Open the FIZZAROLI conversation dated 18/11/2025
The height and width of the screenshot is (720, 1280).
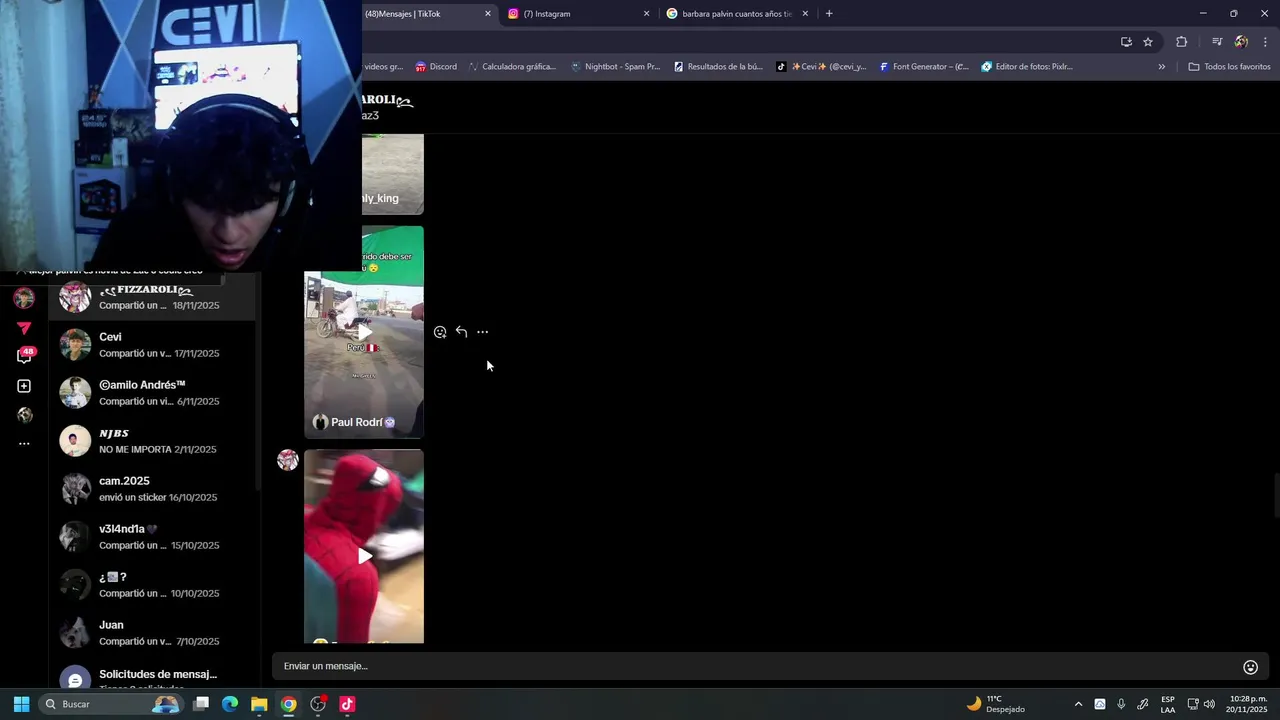point(152,297)
